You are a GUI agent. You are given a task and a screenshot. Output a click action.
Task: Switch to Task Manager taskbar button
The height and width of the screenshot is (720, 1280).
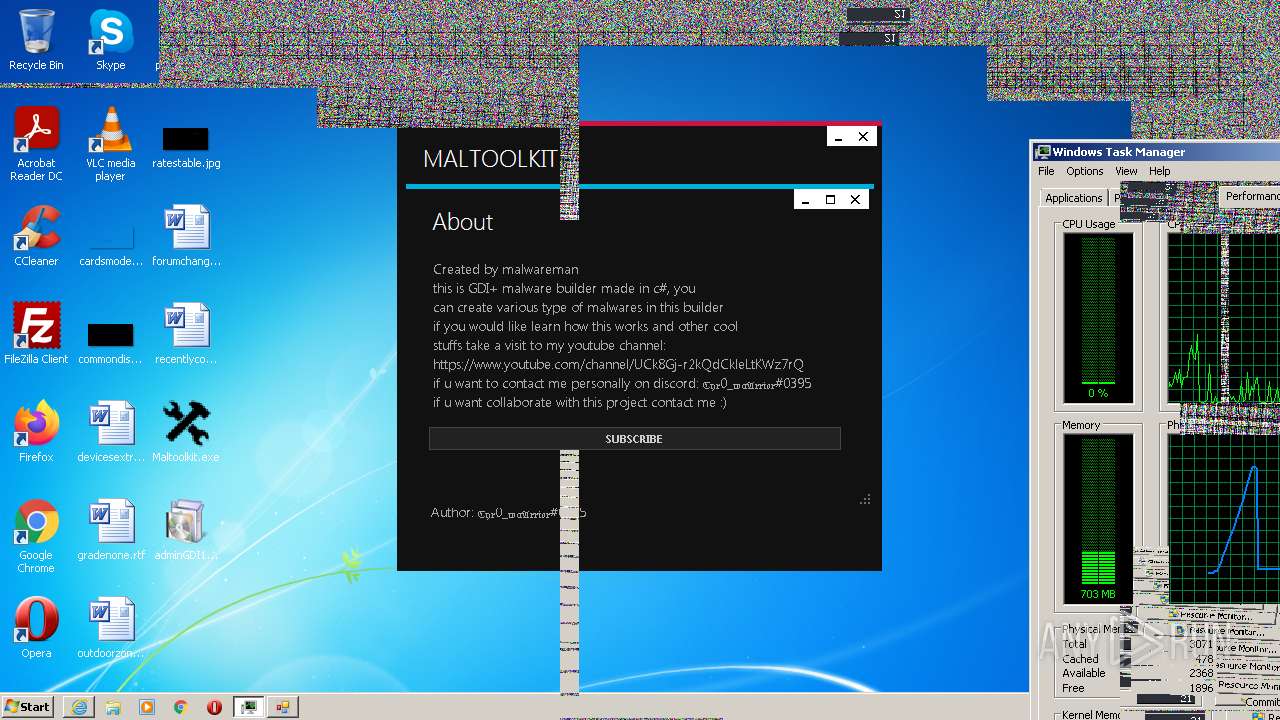click(x=249, y=707)
